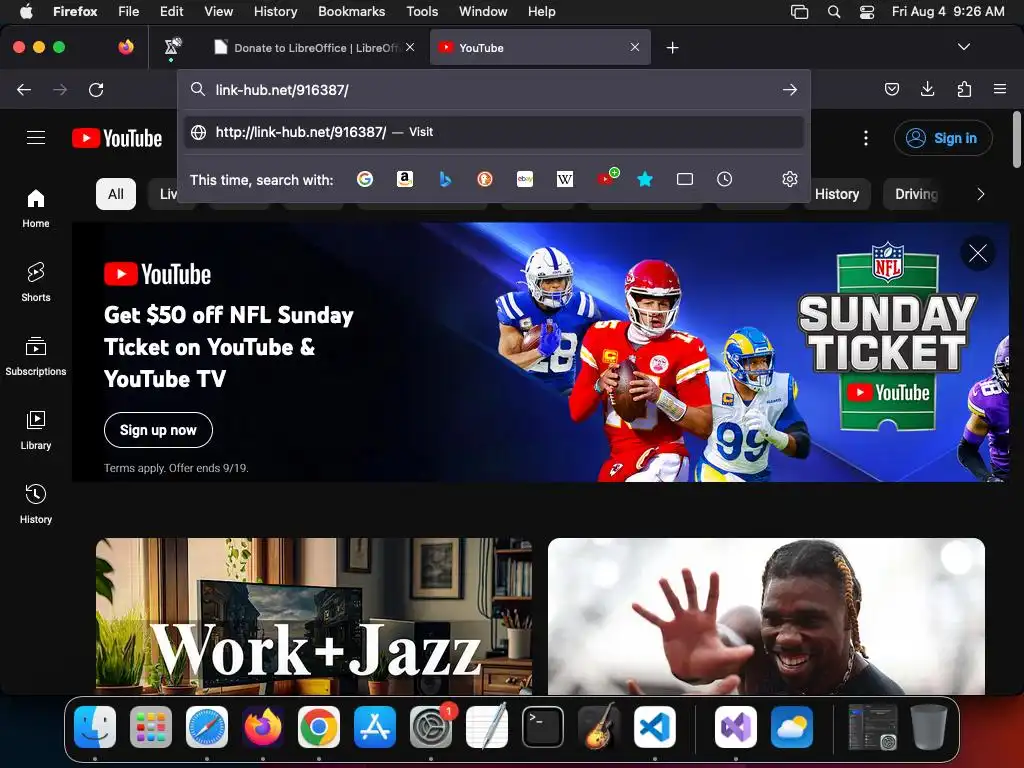Image resolution: width=1024 pixels, height=768 pixels.
Task: Open a new browser tab
Action: point(673,48)
